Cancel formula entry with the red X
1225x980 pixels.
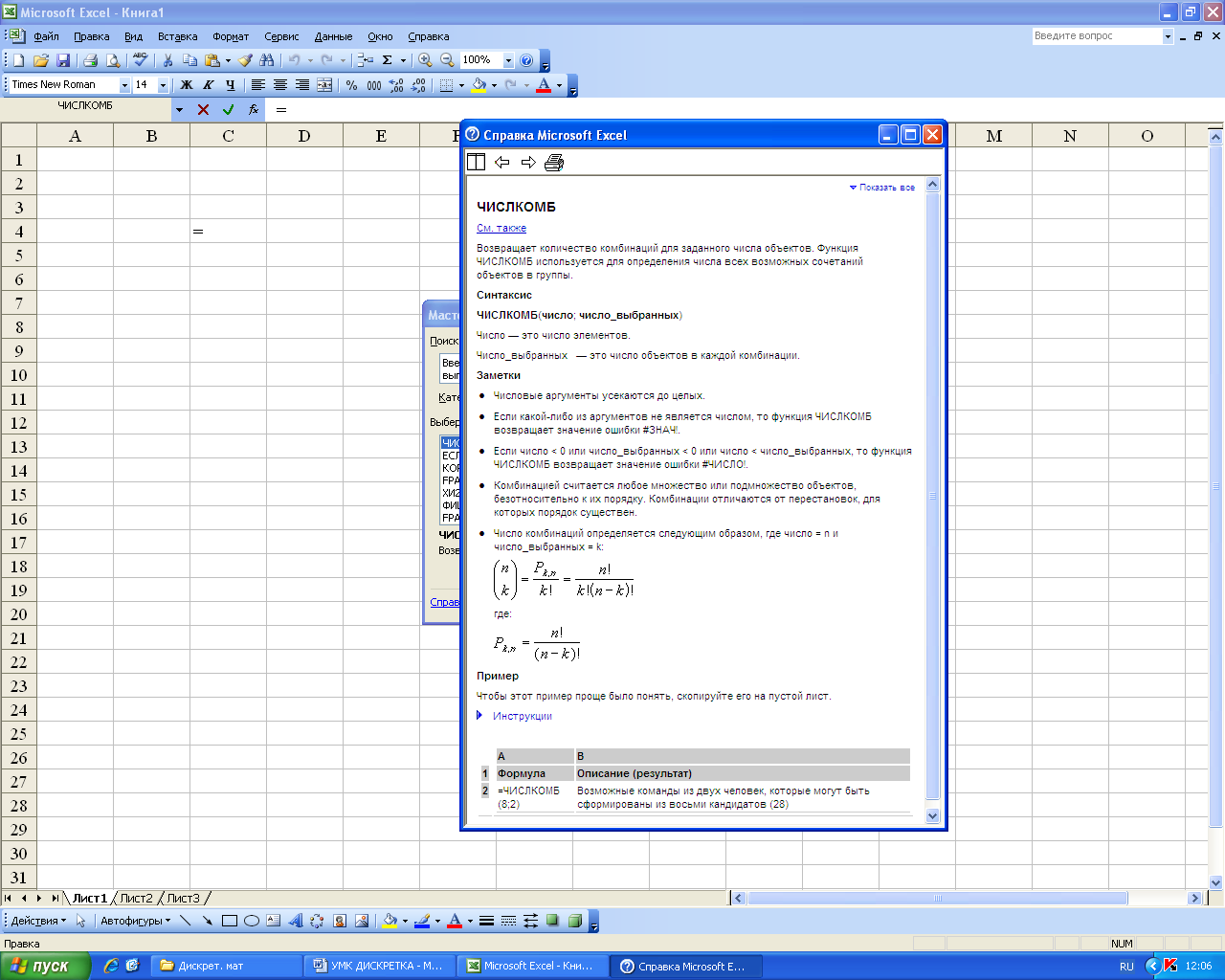tap(203, 110)
